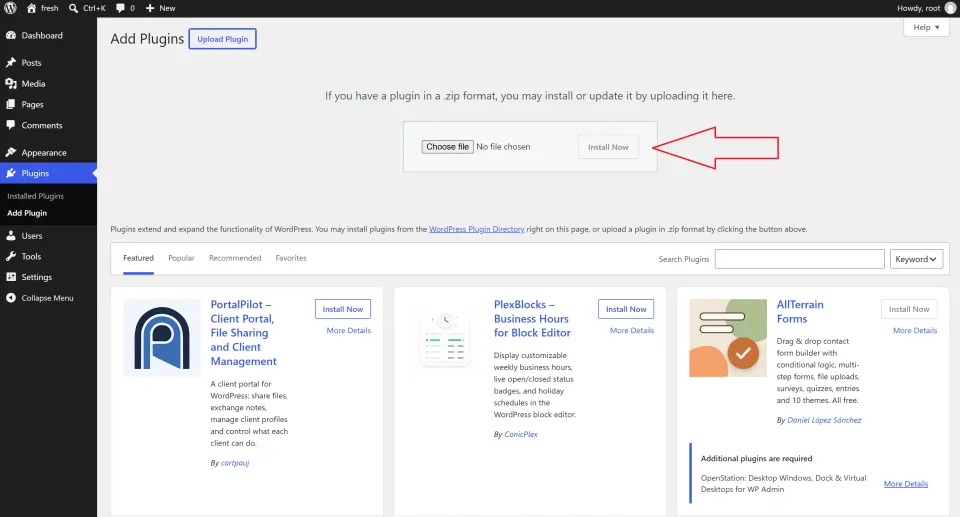Click the Posts pin icon

pyautogui.click(x=11, y=62)
